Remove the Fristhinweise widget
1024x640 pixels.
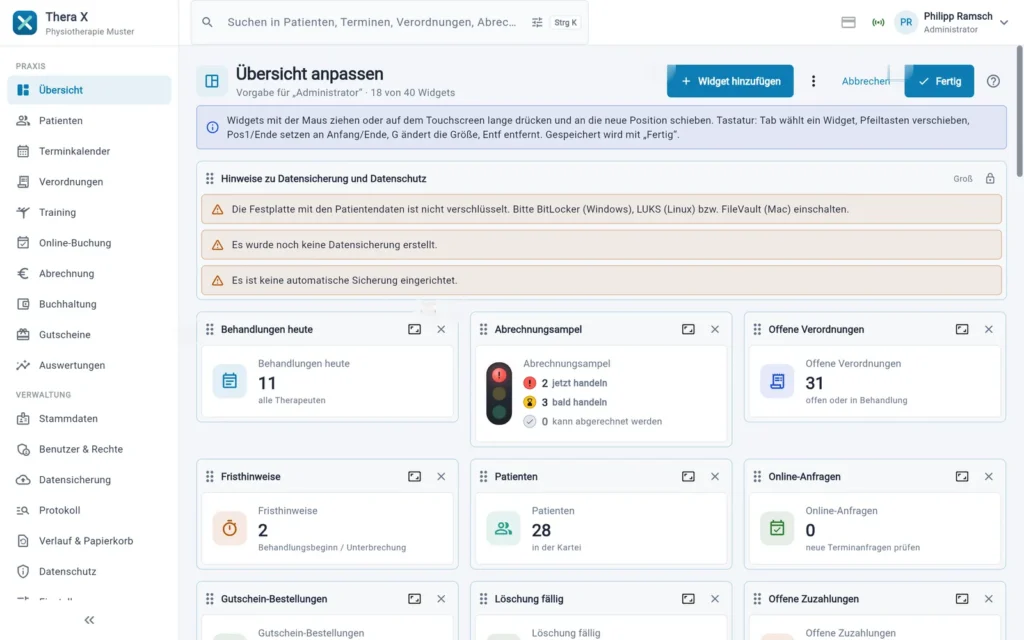pyautogui.click(x=441, y=477)
